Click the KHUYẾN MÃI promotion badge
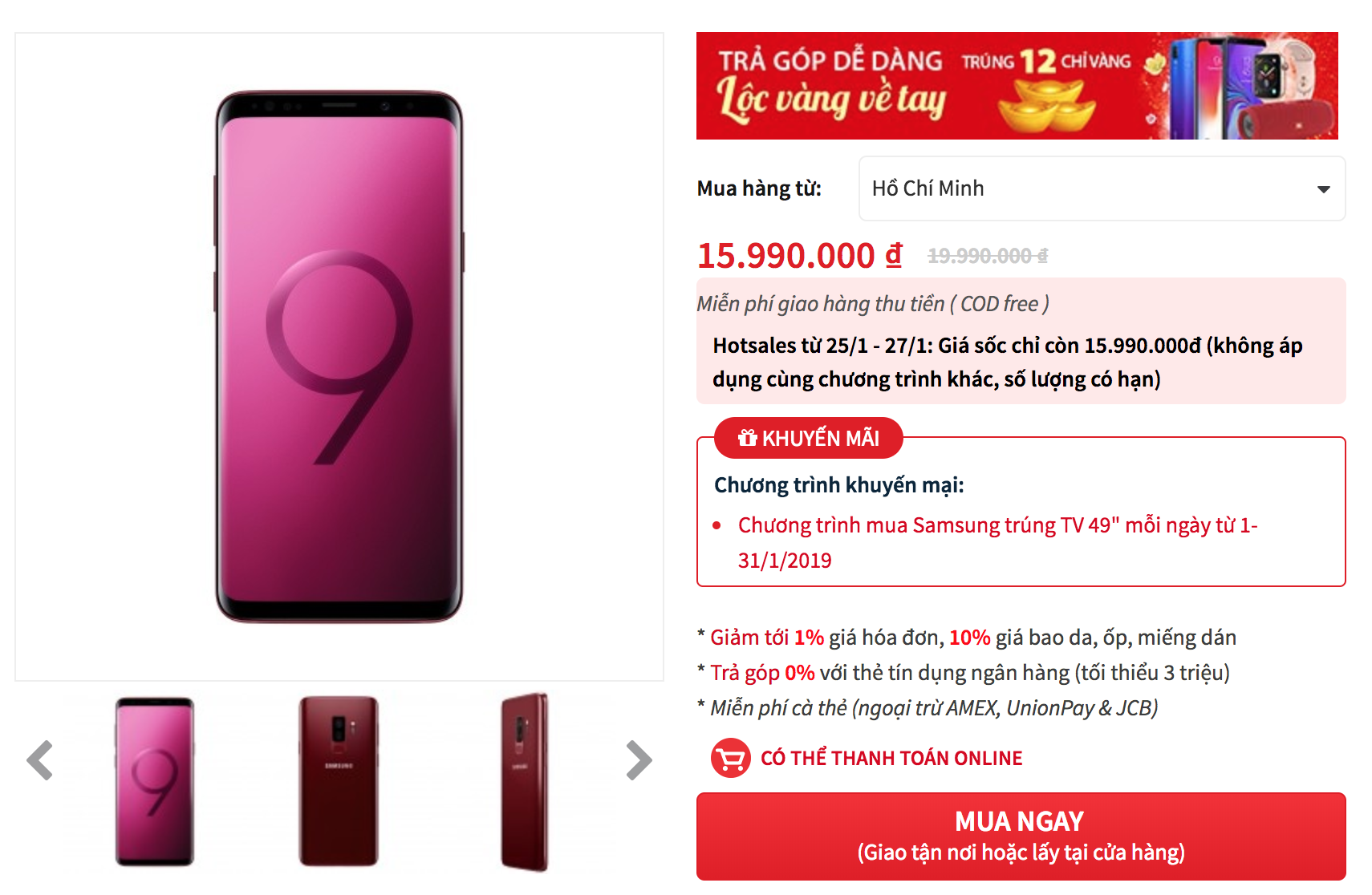Screen dimensions: 1372x895 click(808, 438)
